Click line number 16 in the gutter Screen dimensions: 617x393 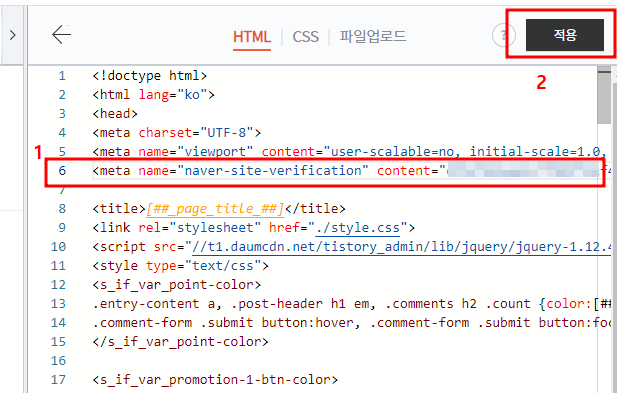coord(58,361)
